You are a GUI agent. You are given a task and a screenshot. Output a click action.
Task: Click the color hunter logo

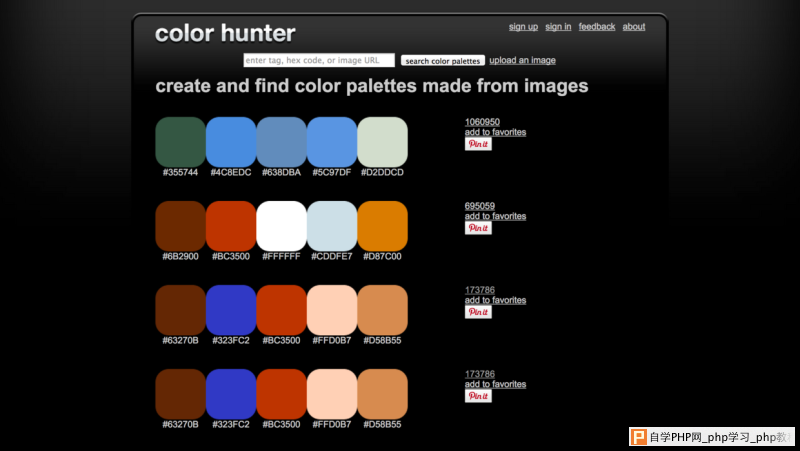(x=225, y=34)
